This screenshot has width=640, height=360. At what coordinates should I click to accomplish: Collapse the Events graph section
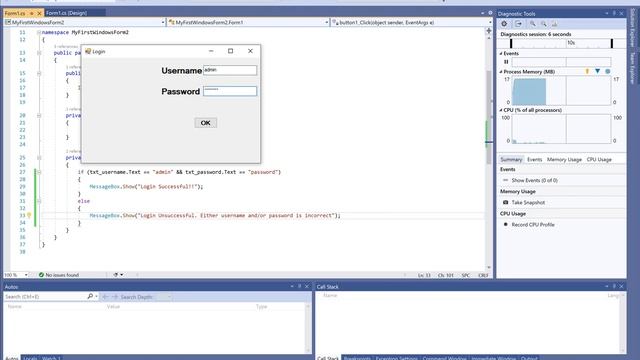[501, 53]
